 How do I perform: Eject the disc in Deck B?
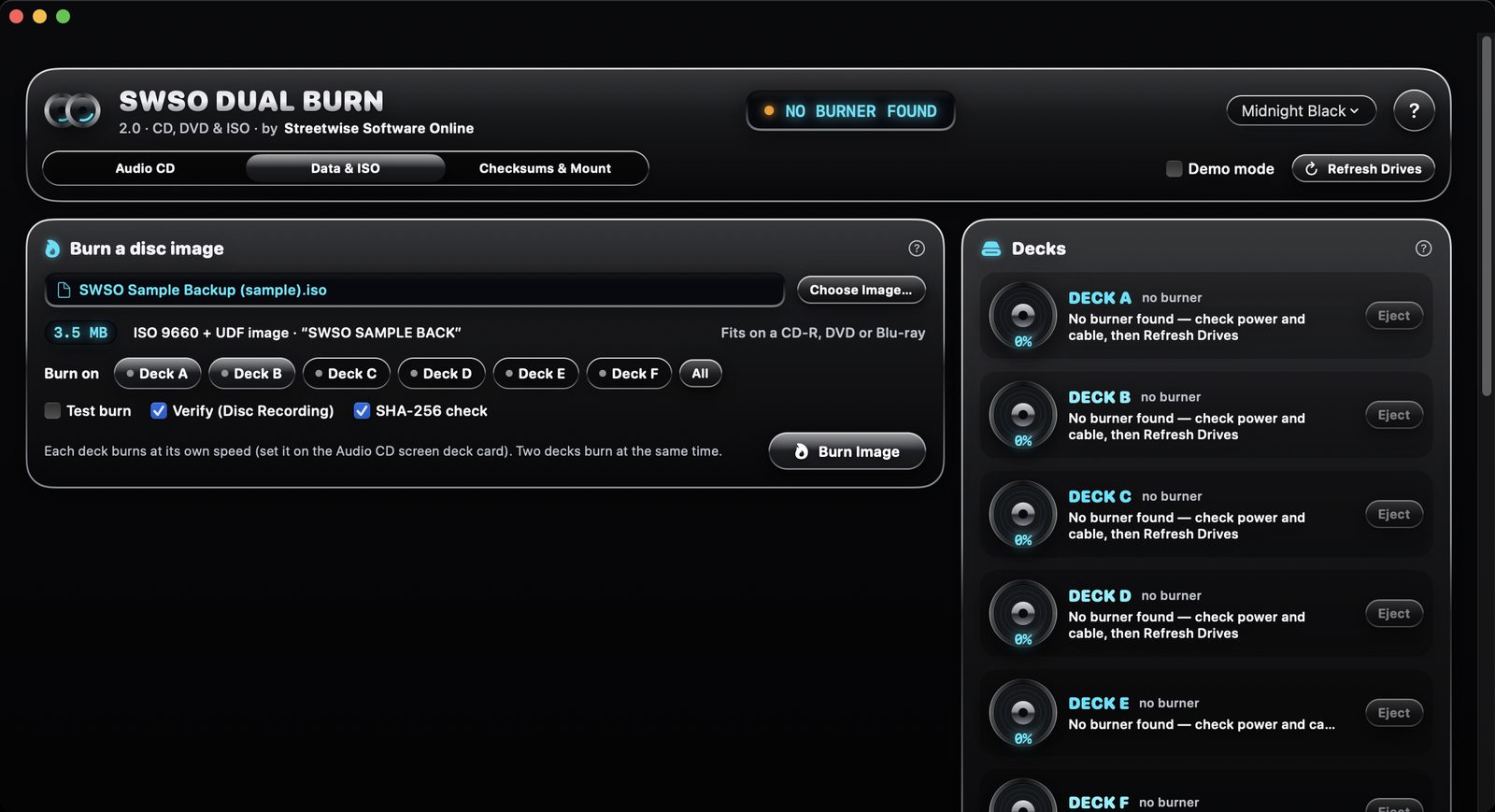coord(1394,415)
